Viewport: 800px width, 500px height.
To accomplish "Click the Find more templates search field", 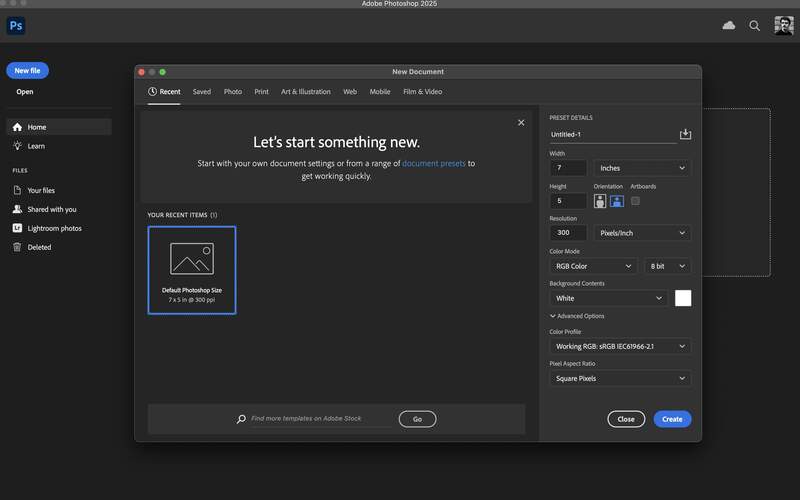I will point(320,419).
